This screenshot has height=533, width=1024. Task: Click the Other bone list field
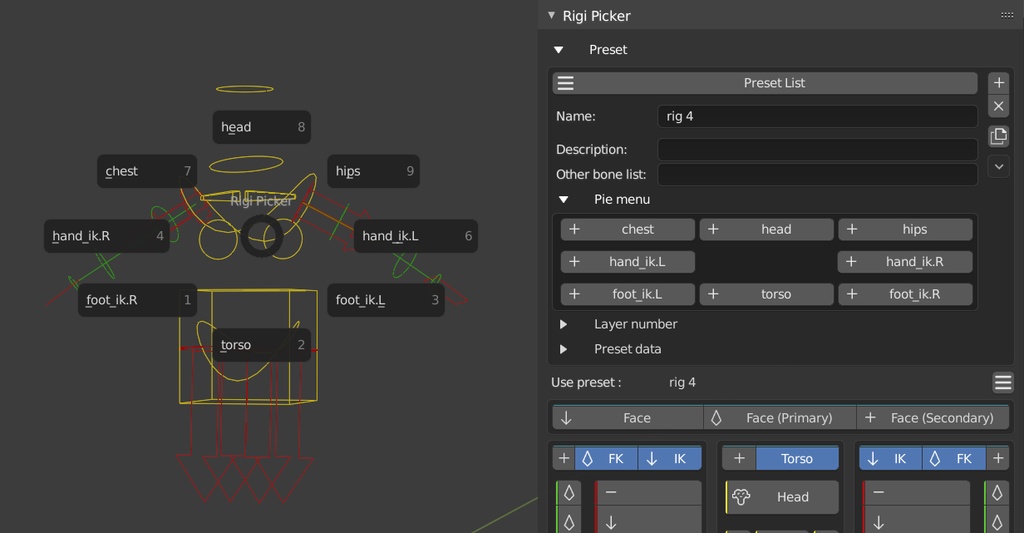(817, 174)
